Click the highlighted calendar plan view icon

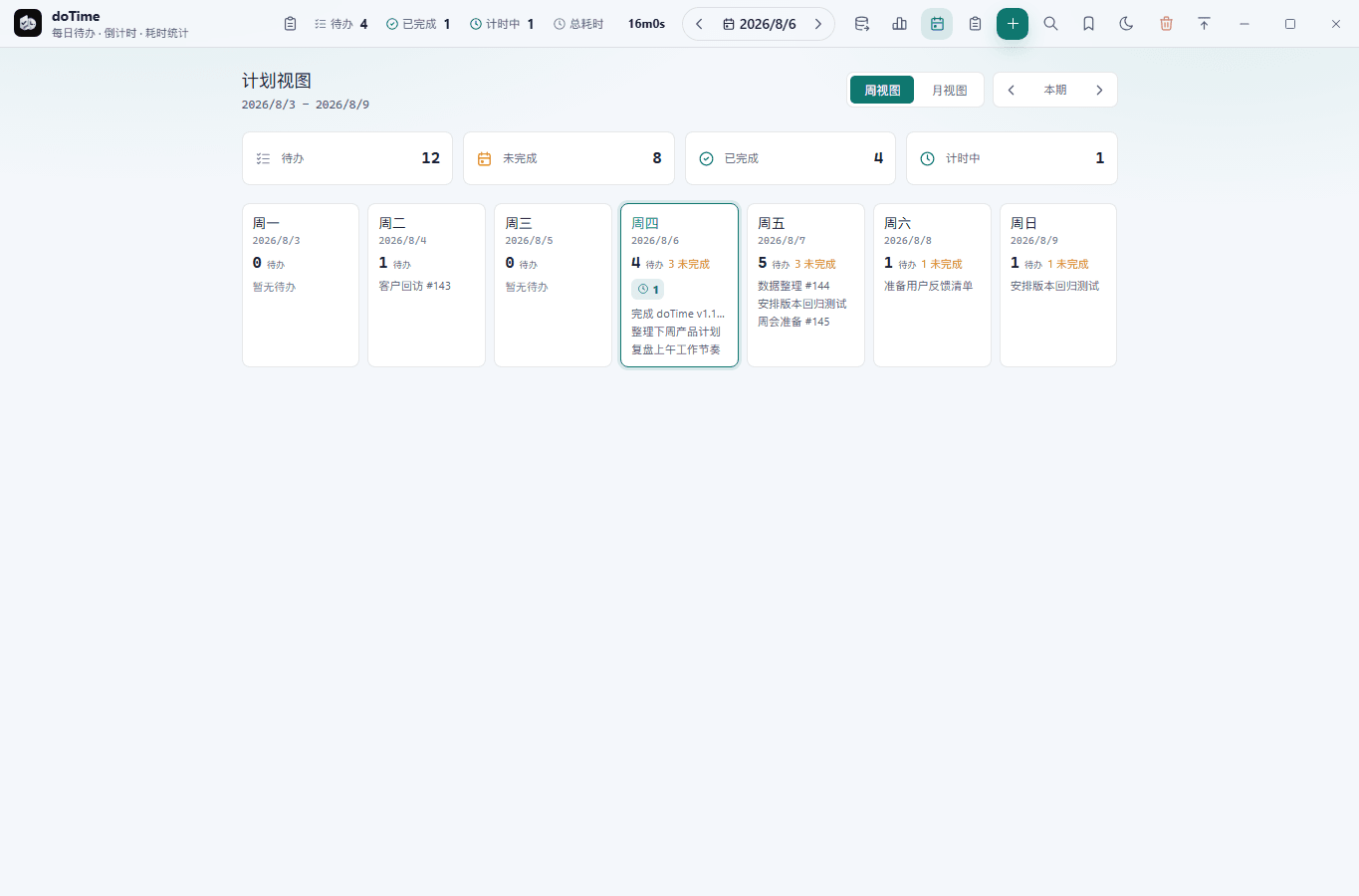[x=937, y=24]
